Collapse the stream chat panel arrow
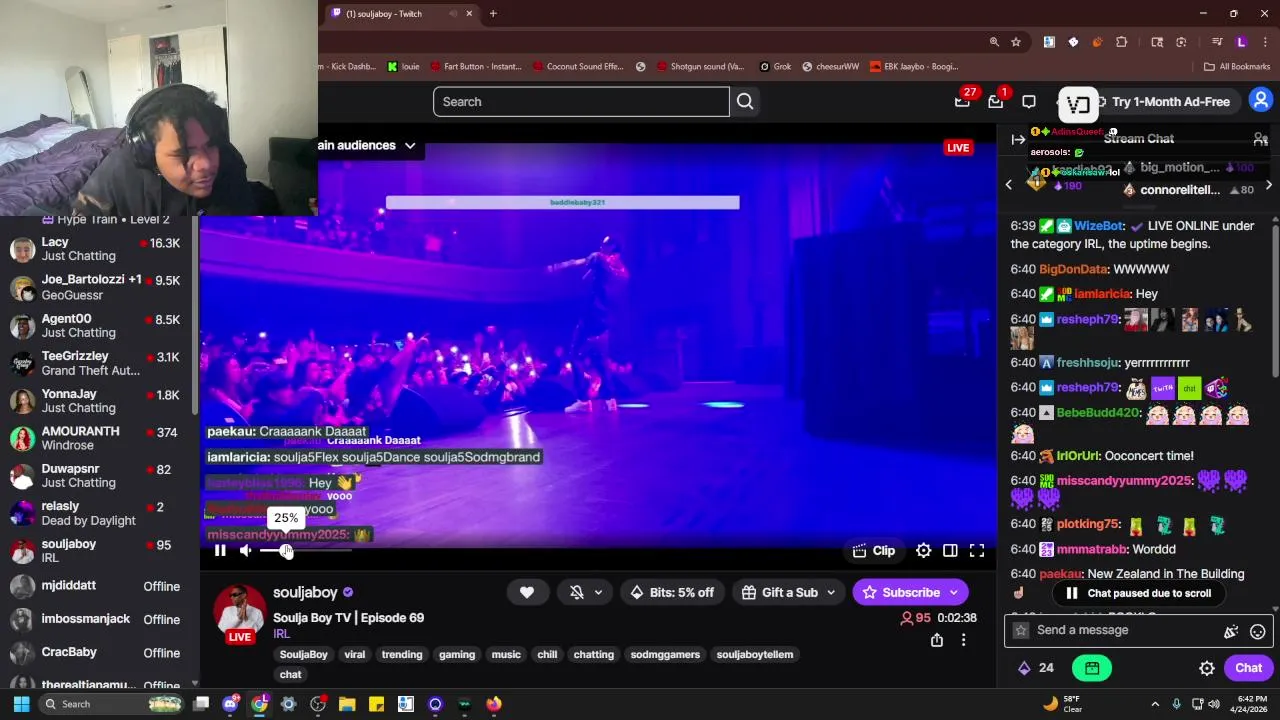Screen dimensions: 1280x720 pyautogui.click(x=1018, y=139)
